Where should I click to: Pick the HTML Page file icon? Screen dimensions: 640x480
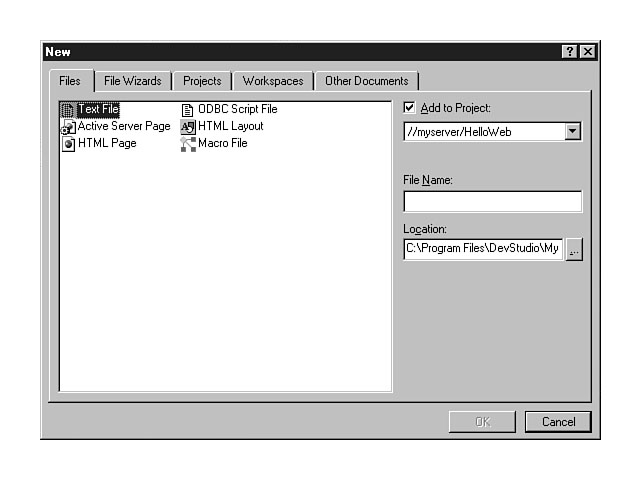[x=68, y=144]
